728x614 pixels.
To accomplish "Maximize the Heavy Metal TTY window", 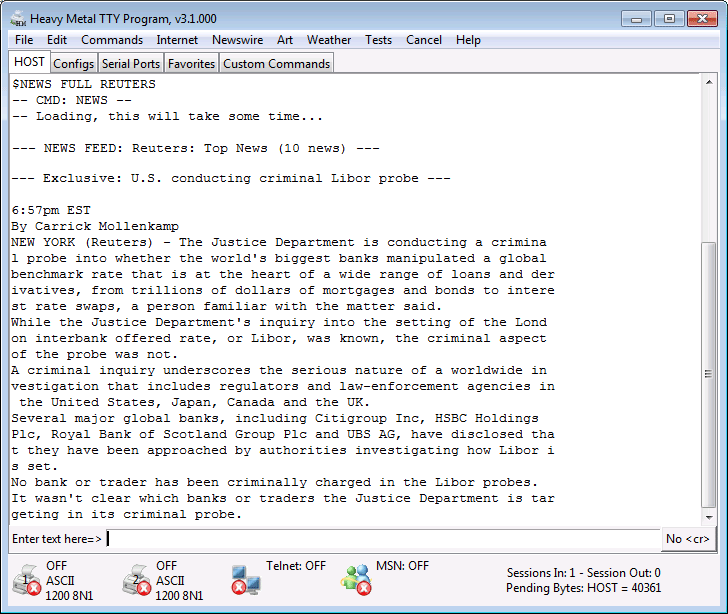I will [x=669, y=19].
